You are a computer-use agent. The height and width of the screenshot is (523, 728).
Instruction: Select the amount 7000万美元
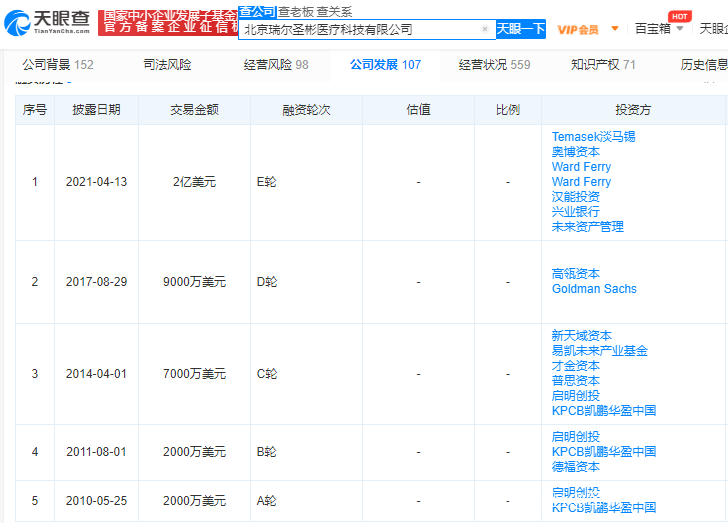pyautogui.click(x=195, y=374)
